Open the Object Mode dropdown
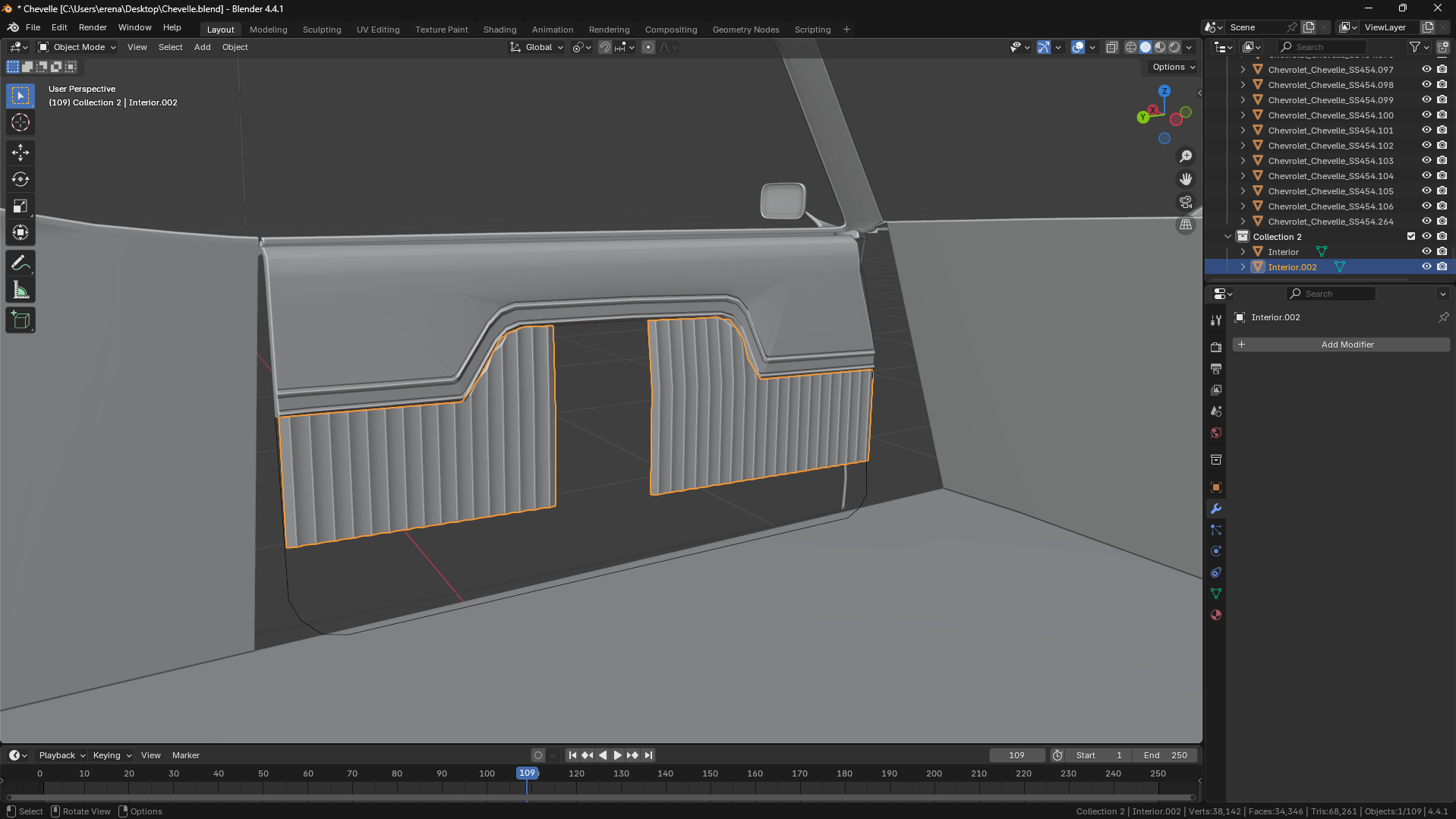 tap(77, 47)
